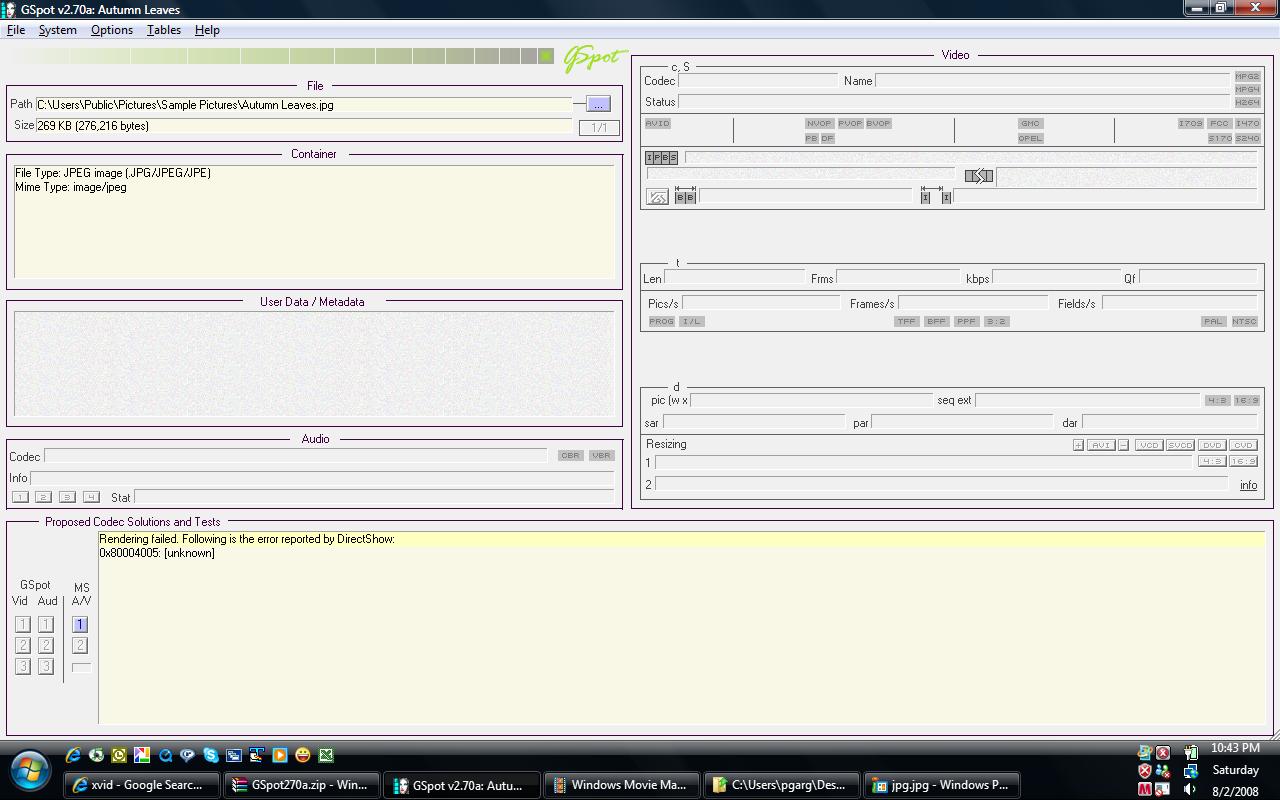Image resolution: width=1280 pixels, height=800 pixels.
Task: Click the packed bitstream icon left of B-B
Action: point(657,197)
